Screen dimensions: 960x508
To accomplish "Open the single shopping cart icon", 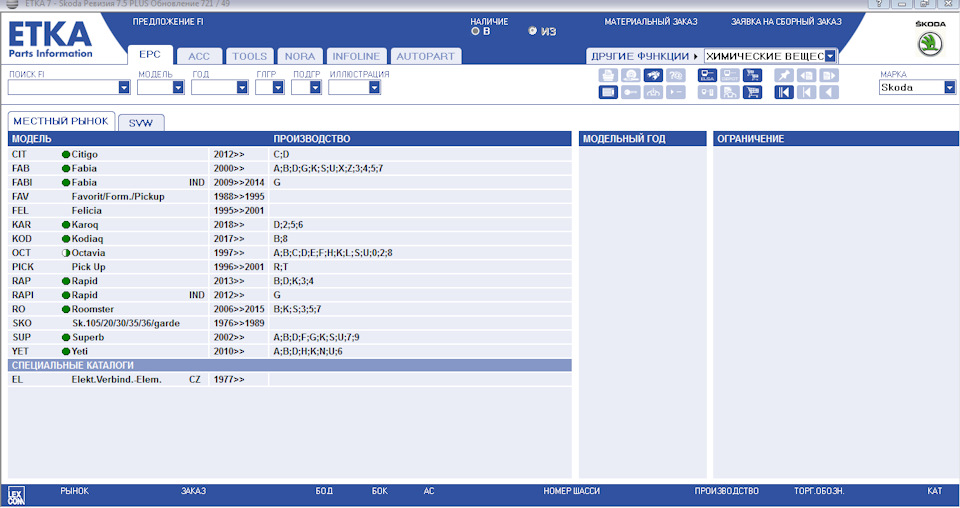I will tap(752, 92).
